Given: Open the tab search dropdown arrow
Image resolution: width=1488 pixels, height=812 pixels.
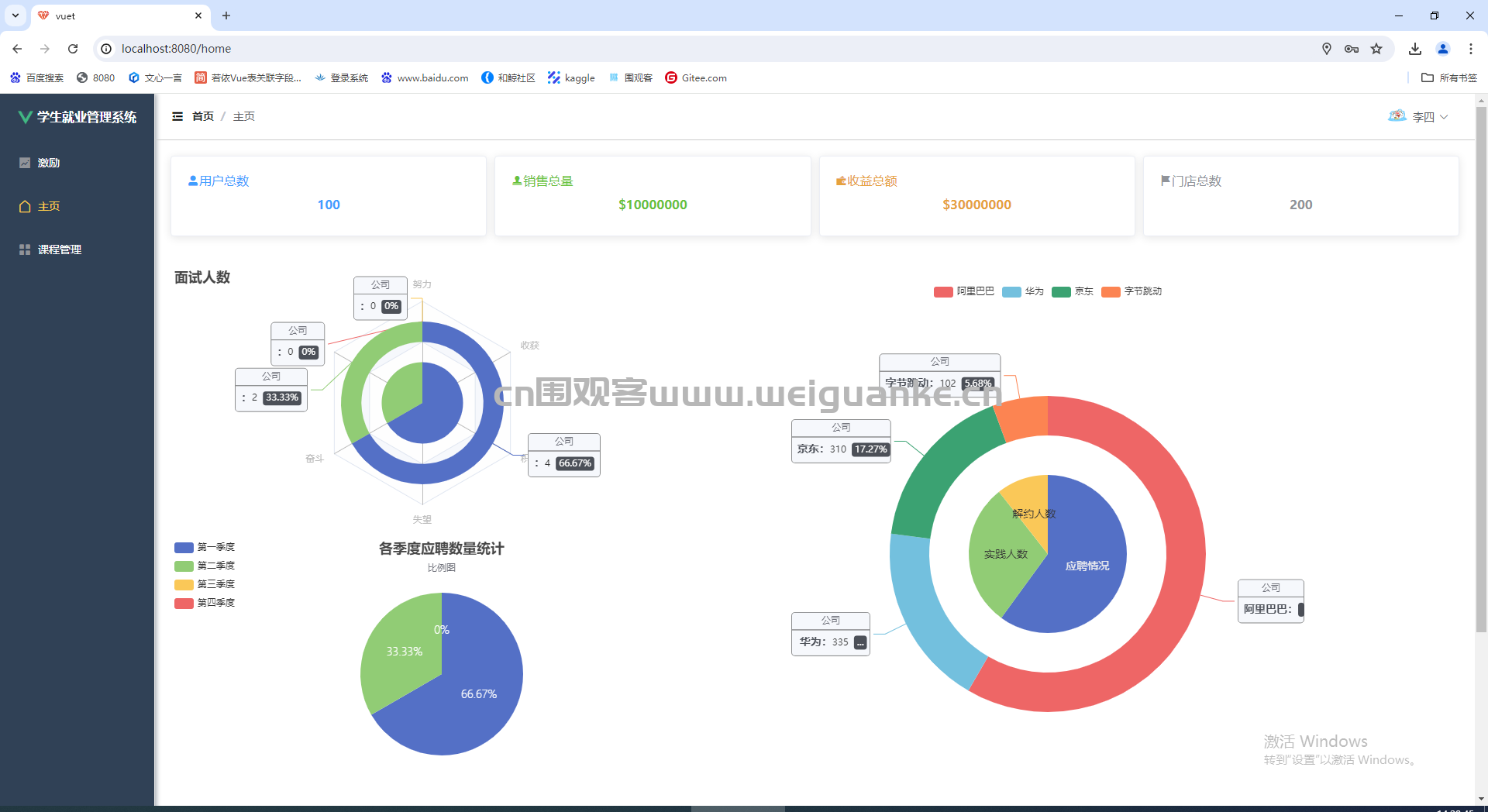Looking at the screenshot, I should [15, 15].
